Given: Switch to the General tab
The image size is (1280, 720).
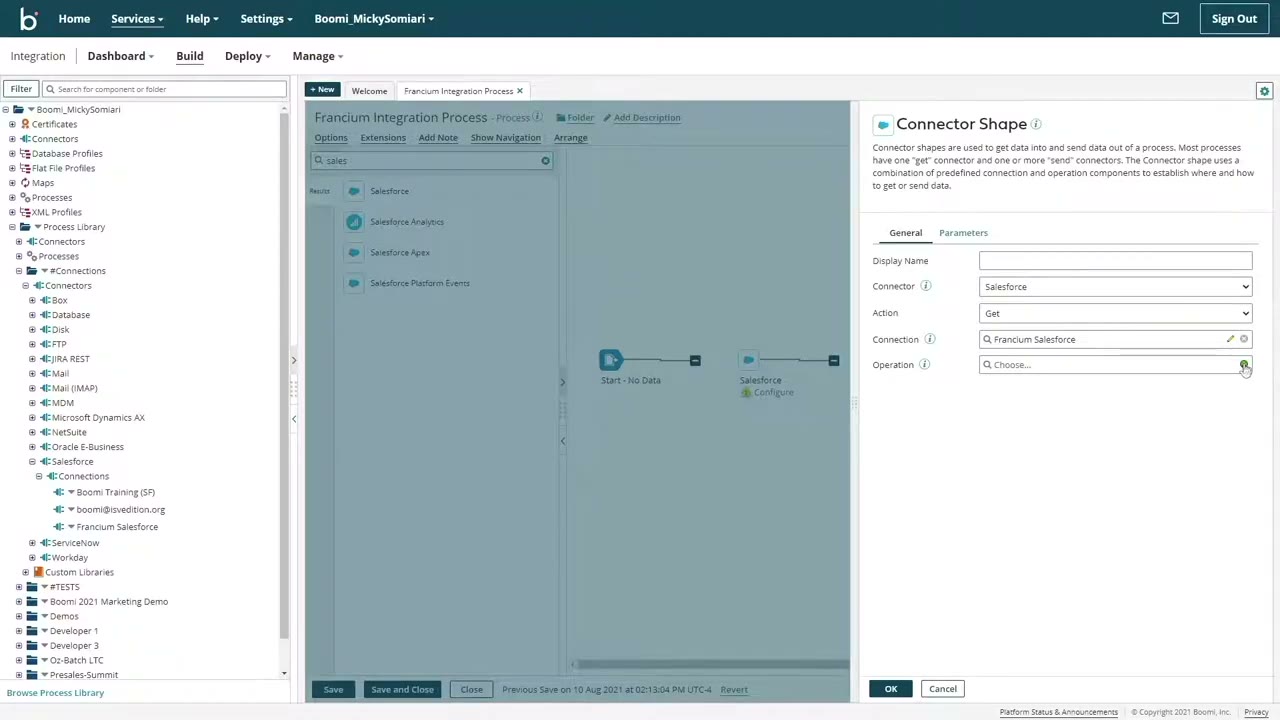Looking at the screenshot, I should pos(905,233).
